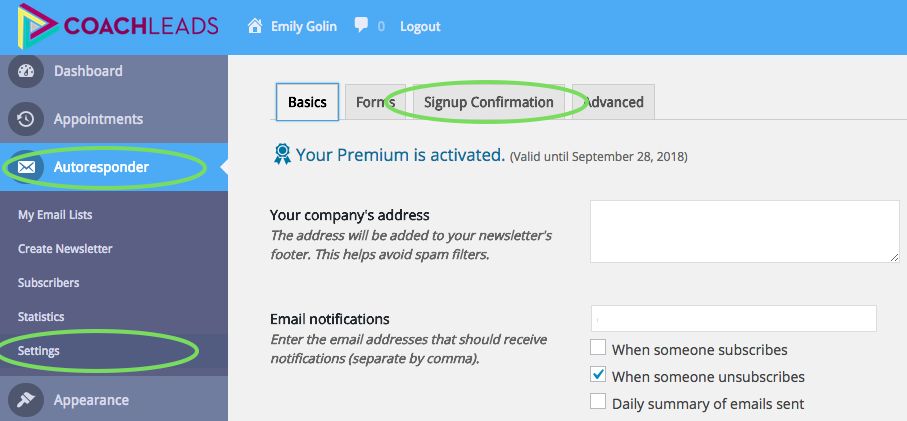Open the Advanced settings tab

(x=614, y=102)
